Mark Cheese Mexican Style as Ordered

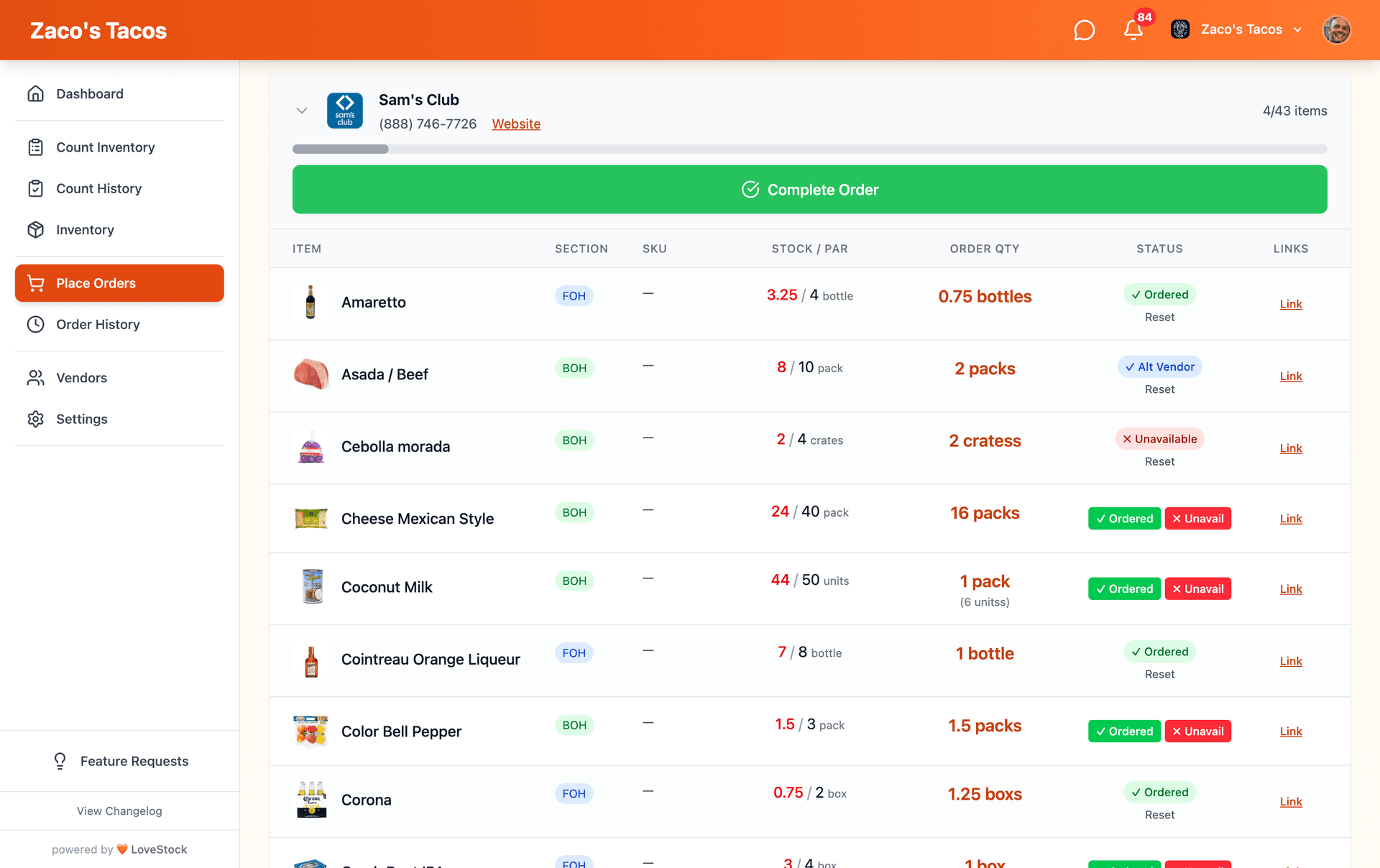click(1123, 519)
